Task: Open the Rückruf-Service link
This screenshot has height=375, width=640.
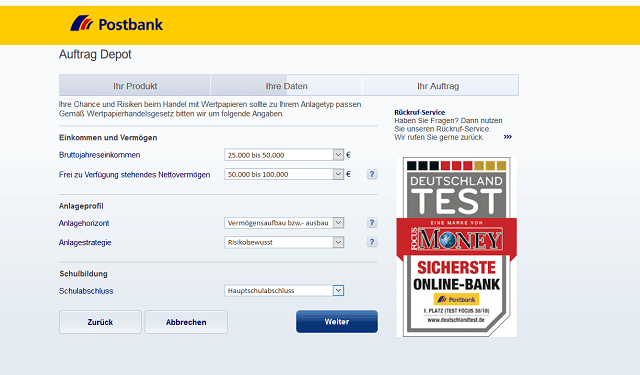Action: (420, 112)
